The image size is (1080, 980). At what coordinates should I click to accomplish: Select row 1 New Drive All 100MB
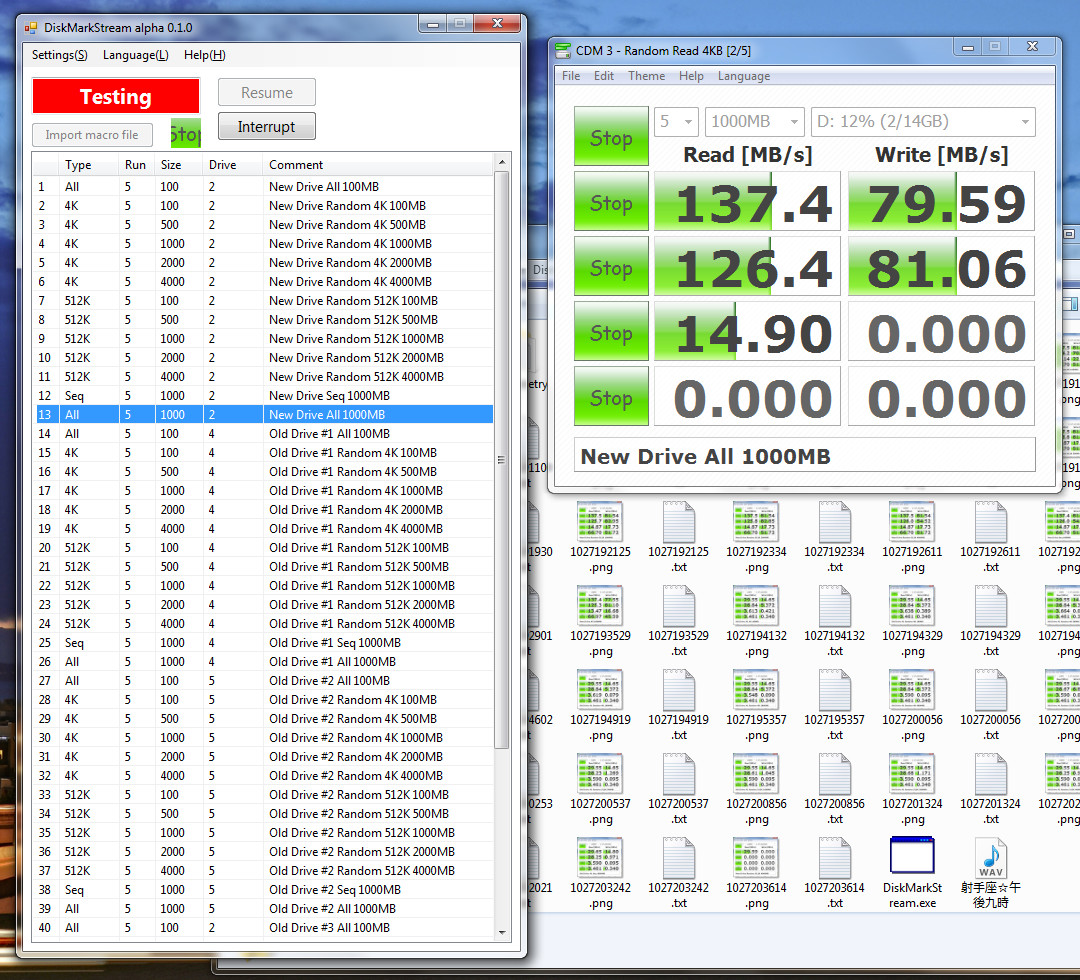264,187
